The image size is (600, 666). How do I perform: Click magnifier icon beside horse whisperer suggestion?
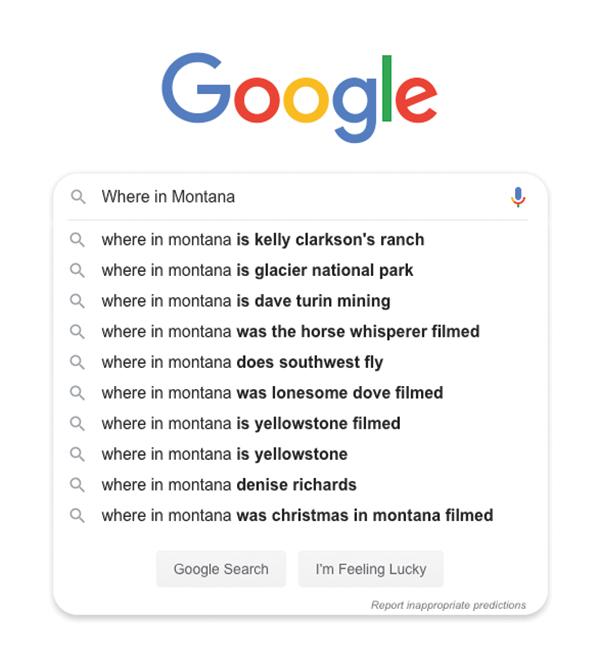coord(77,331)
